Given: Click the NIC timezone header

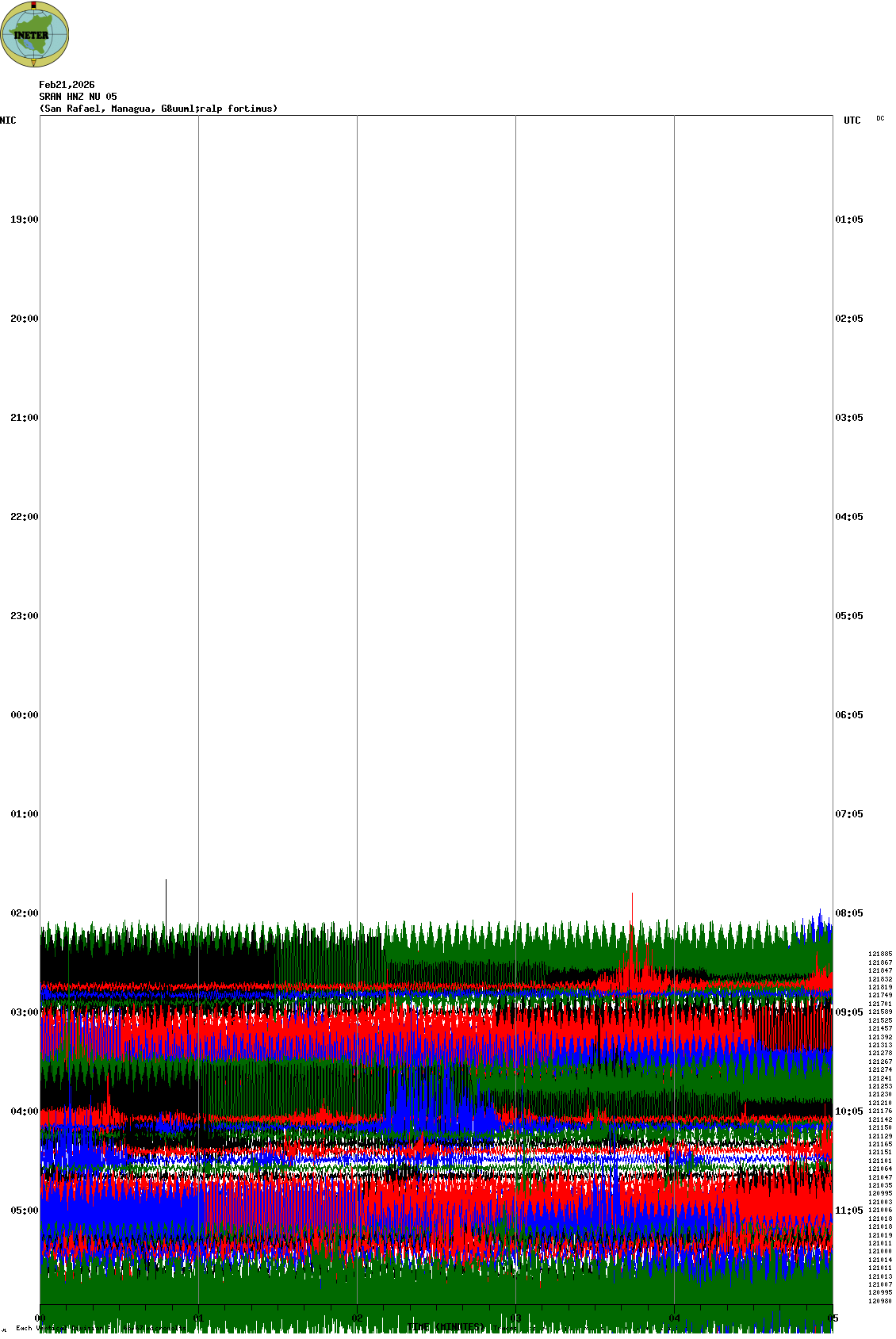Looking at the screenshot, I should [8, 121].
